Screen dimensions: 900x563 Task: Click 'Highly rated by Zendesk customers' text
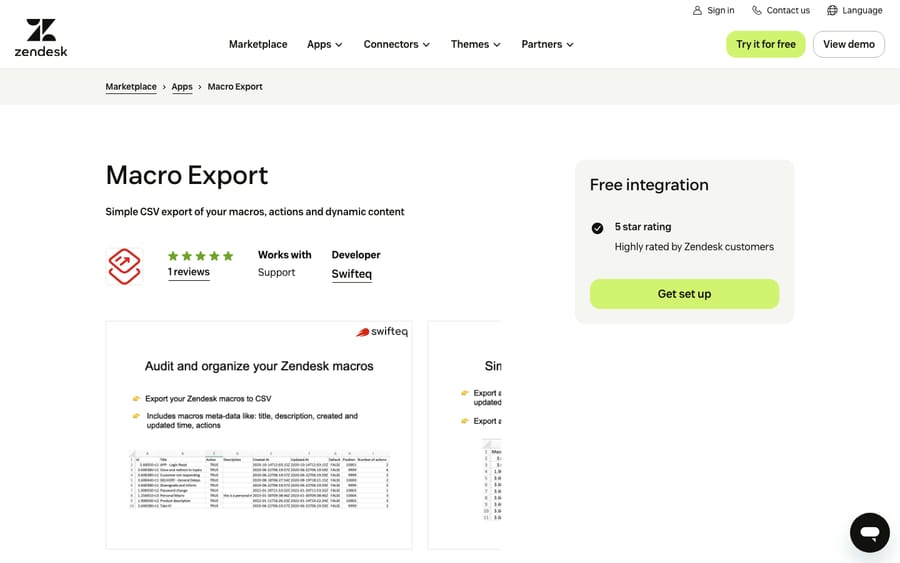click(694, 247)
